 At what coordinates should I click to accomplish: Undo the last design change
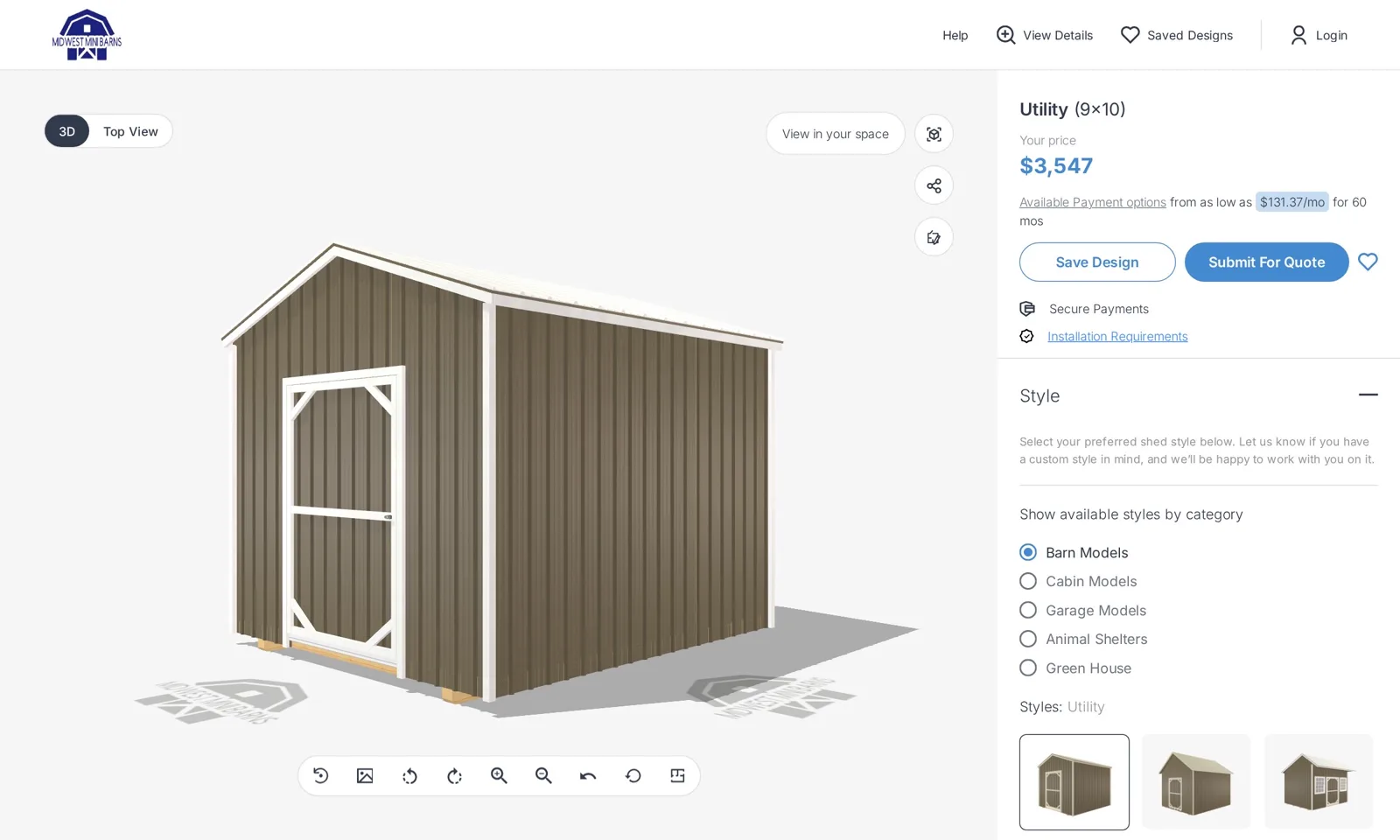tap(588, 776)
